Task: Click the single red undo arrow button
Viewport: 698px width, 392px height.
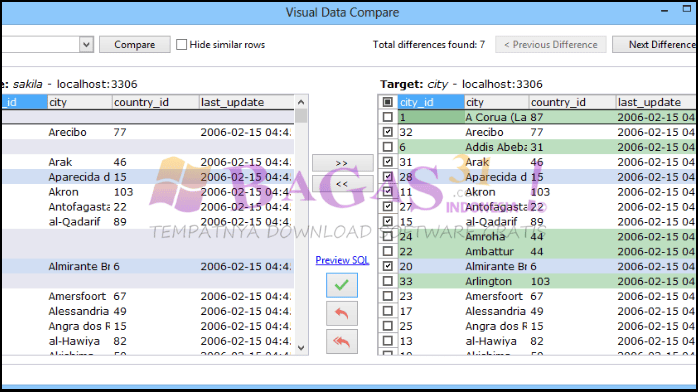Action: tap(341, 314)
